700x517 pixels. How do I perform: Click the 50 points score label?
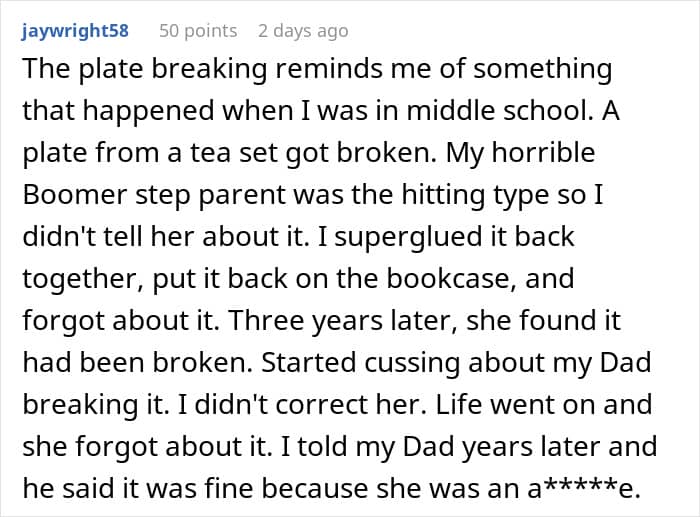point(198,31)
